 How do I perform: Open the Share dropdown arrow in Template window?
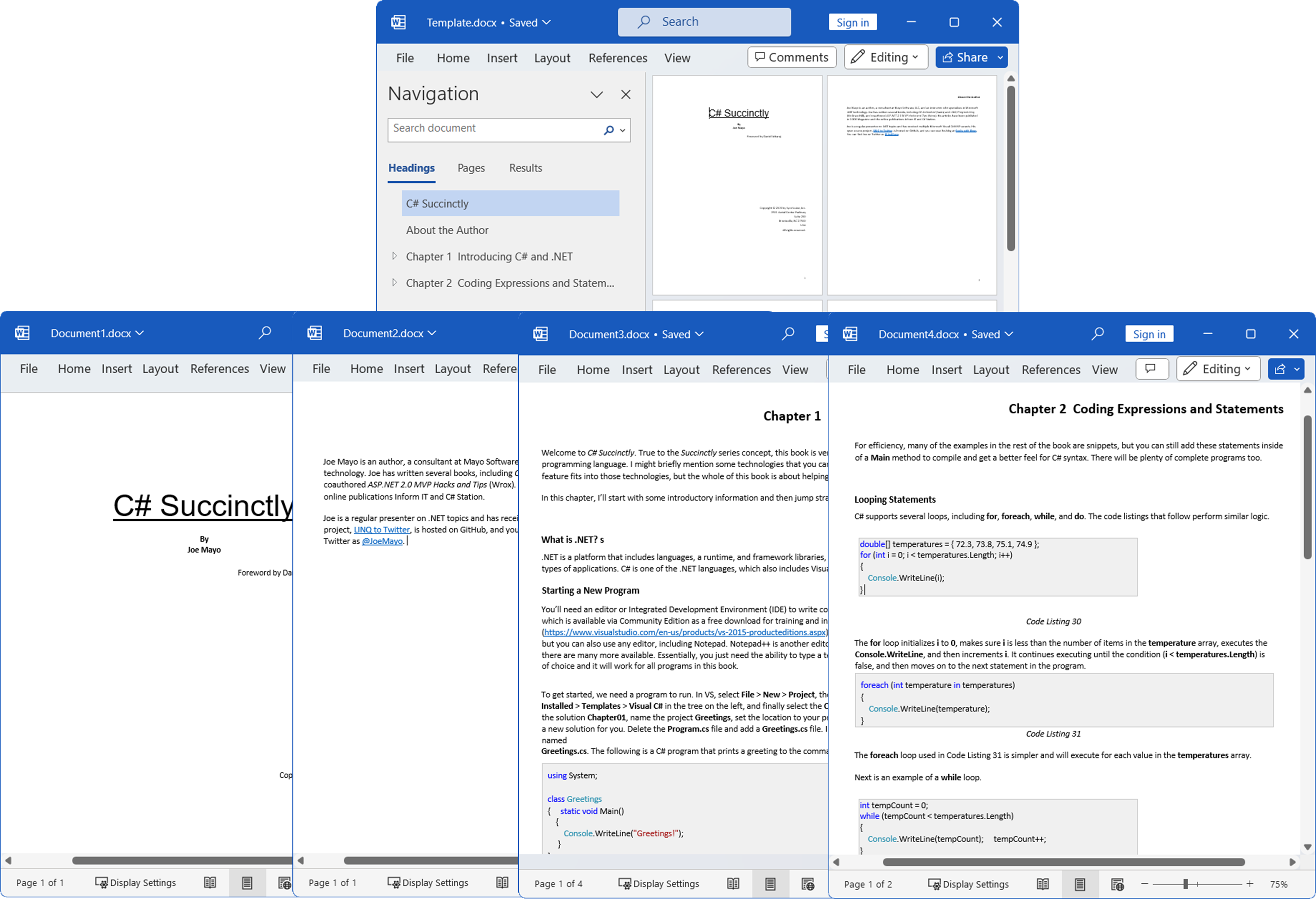click(1001, 57)
